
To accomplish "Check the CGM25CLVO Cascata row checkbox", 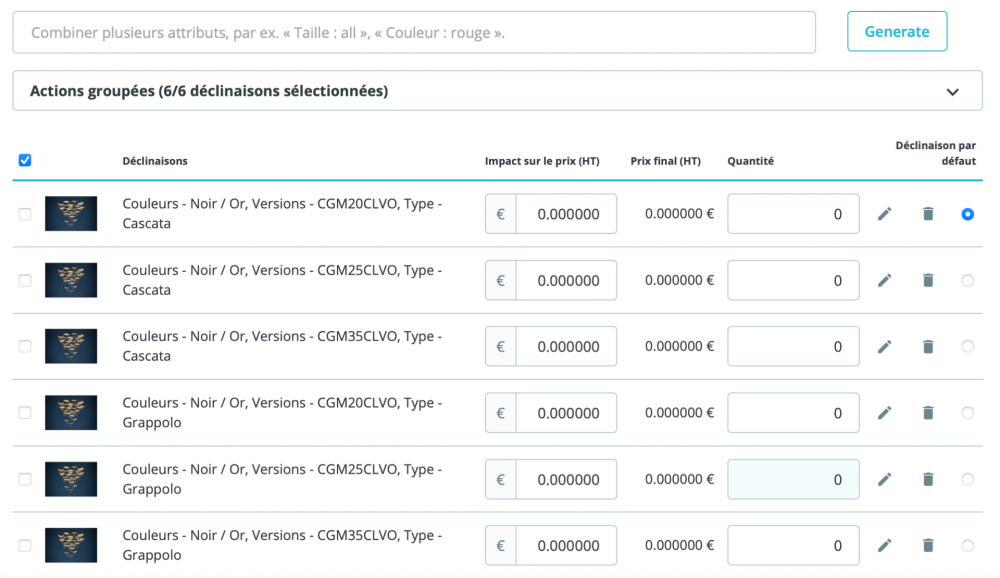I will [25, 280].
